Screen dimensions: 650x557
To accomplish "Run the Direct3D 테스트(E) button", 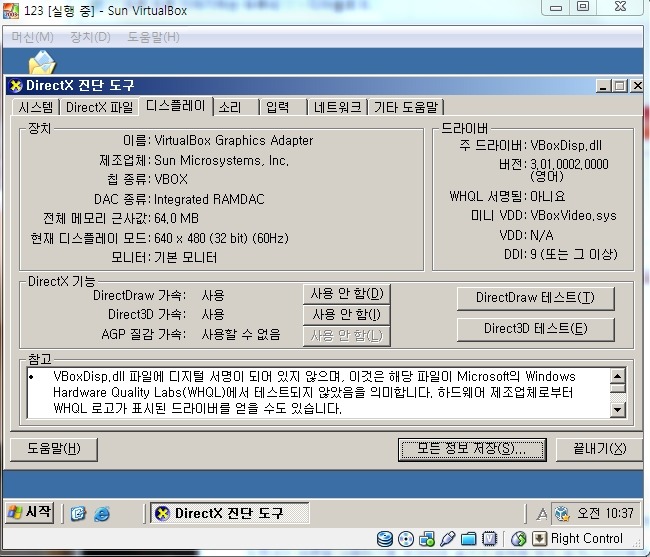I will pyautogui.click(x=535, y=329).
